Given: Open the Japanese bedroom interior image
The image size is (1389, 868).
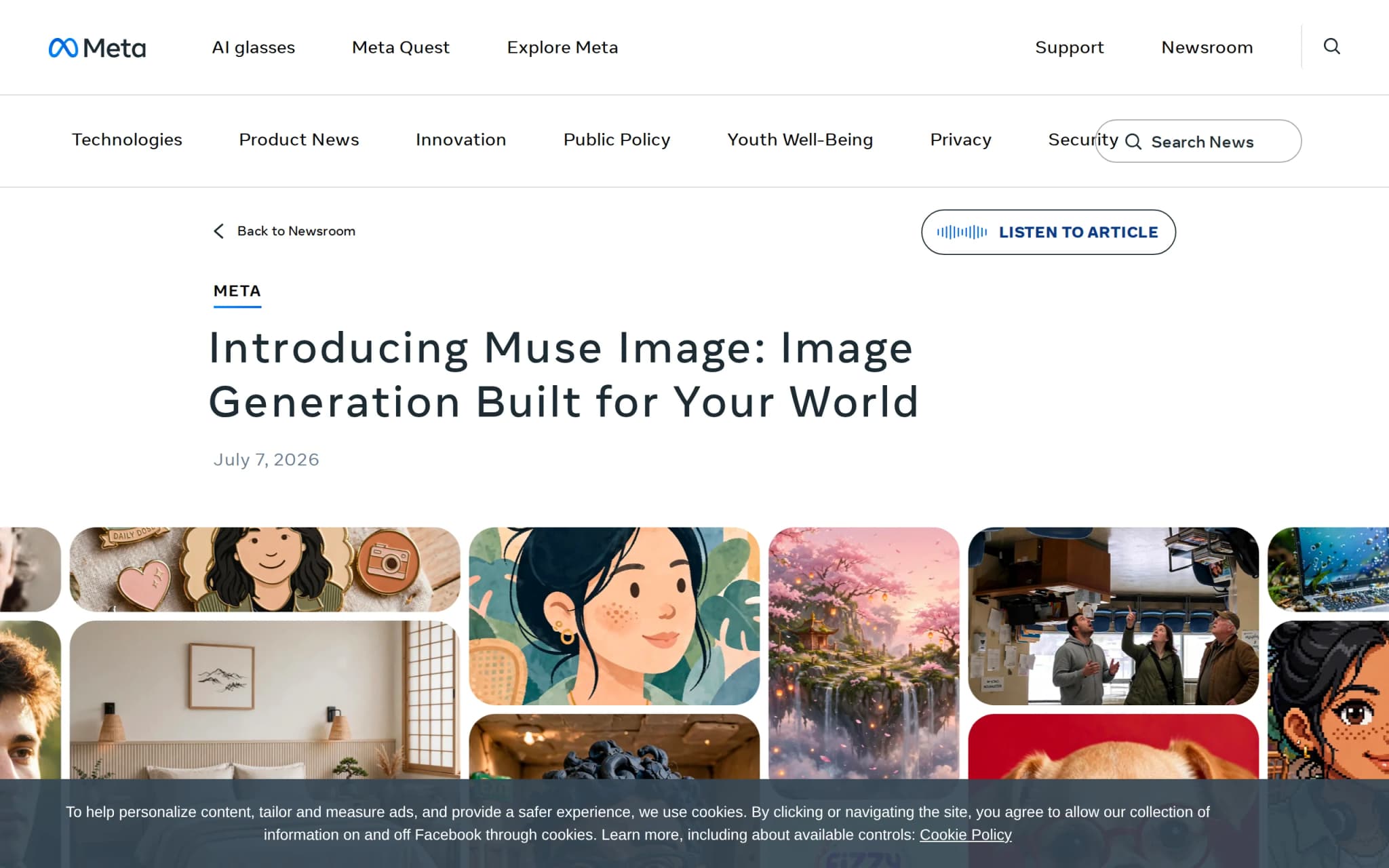Looking at the screenshot, I should tap(265, 700).
